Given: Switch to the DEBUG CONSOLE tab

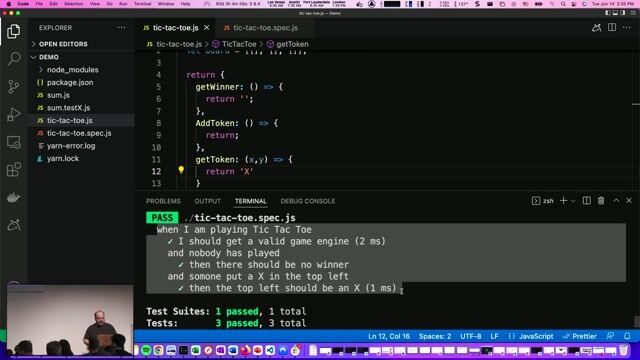Looking at the screenshot, I should [x=308, y=201].
